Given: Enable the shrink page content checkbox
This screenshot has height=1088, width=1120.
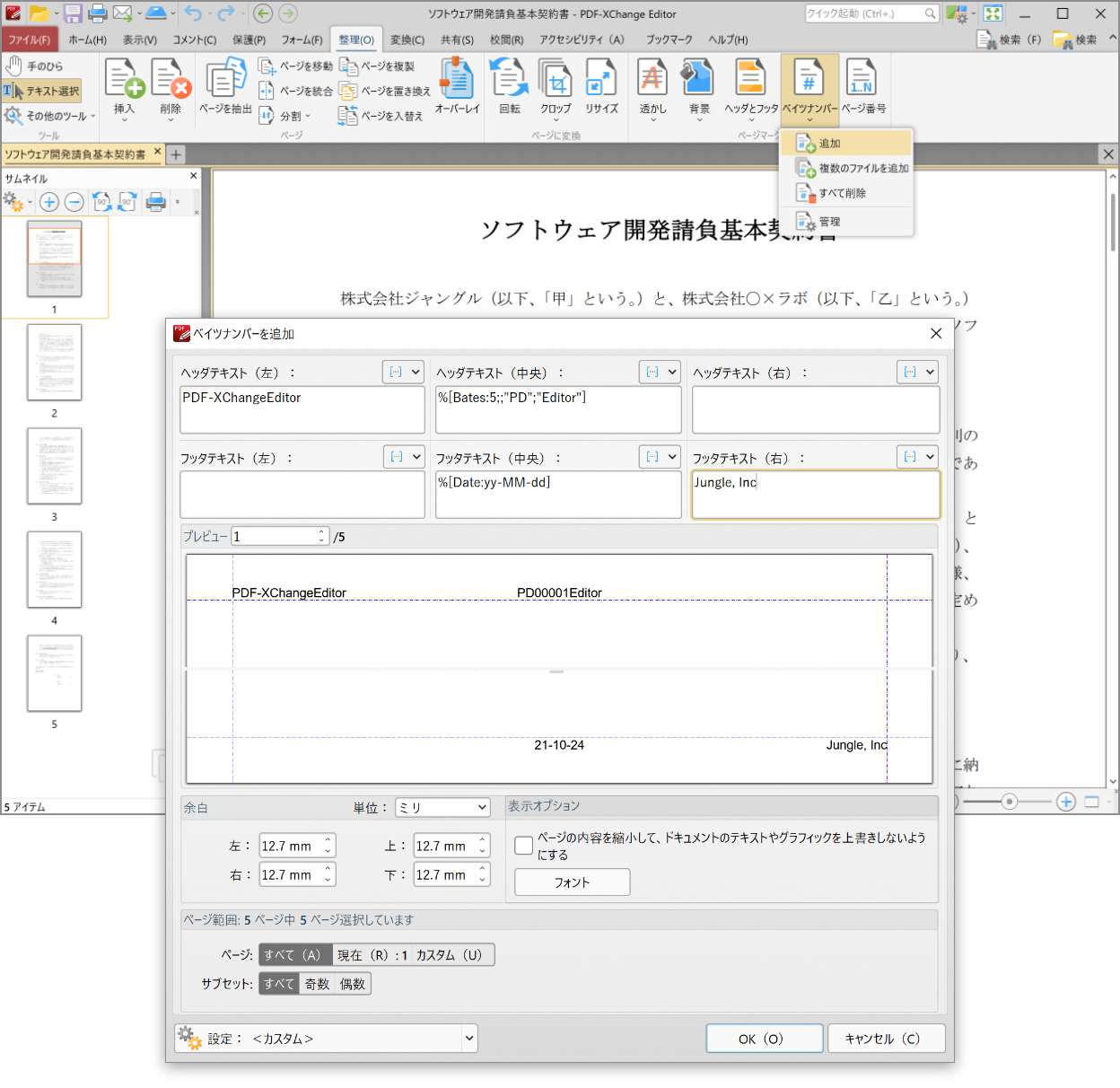Looking at the screenshot, I should [524, 846].
